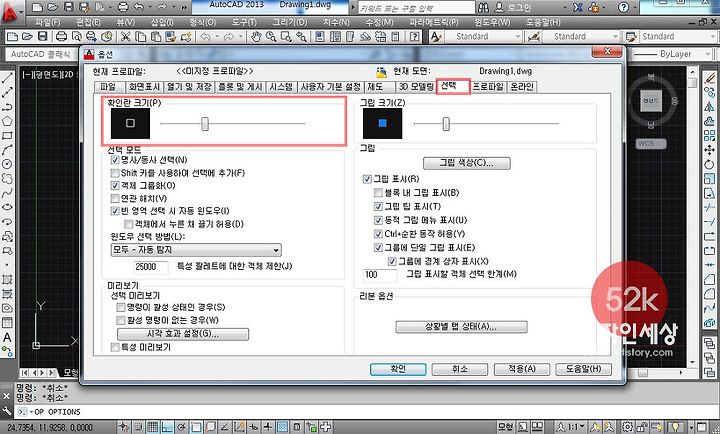Toggle 그립 표시(R) checkbox
Screen dimensions: 720x434
point(367,179)
